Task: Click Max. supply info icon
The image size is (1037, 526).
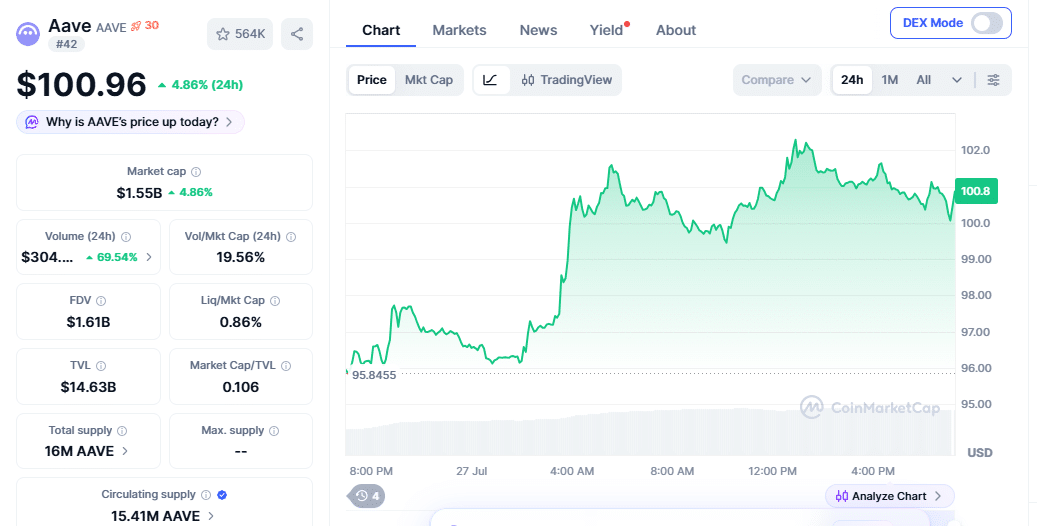Action: coord(274,431)
